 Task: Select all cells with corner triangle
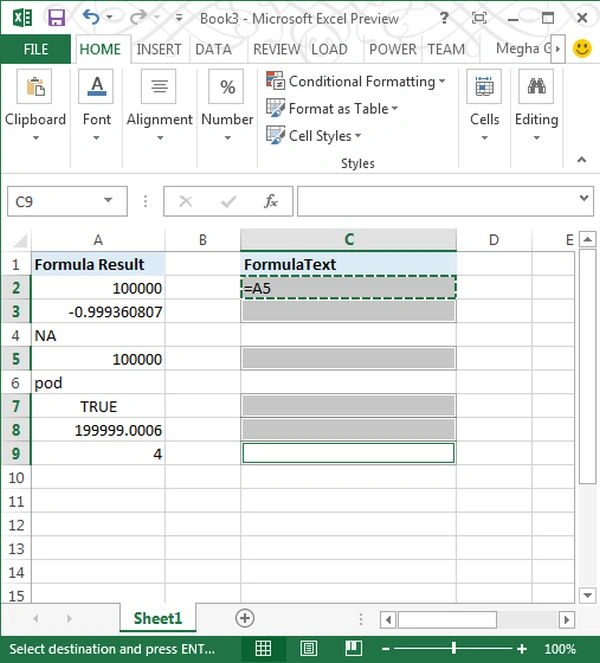pyautogui.click(x=20, y=240)
